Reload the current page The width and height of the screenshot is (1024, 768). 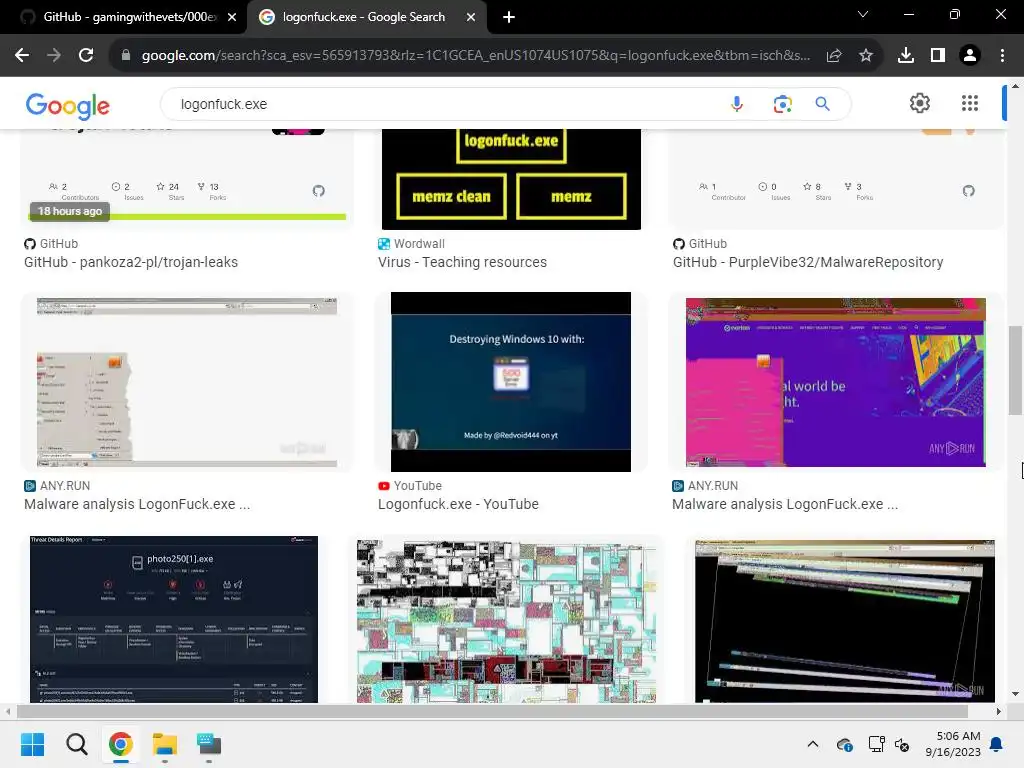86,56
